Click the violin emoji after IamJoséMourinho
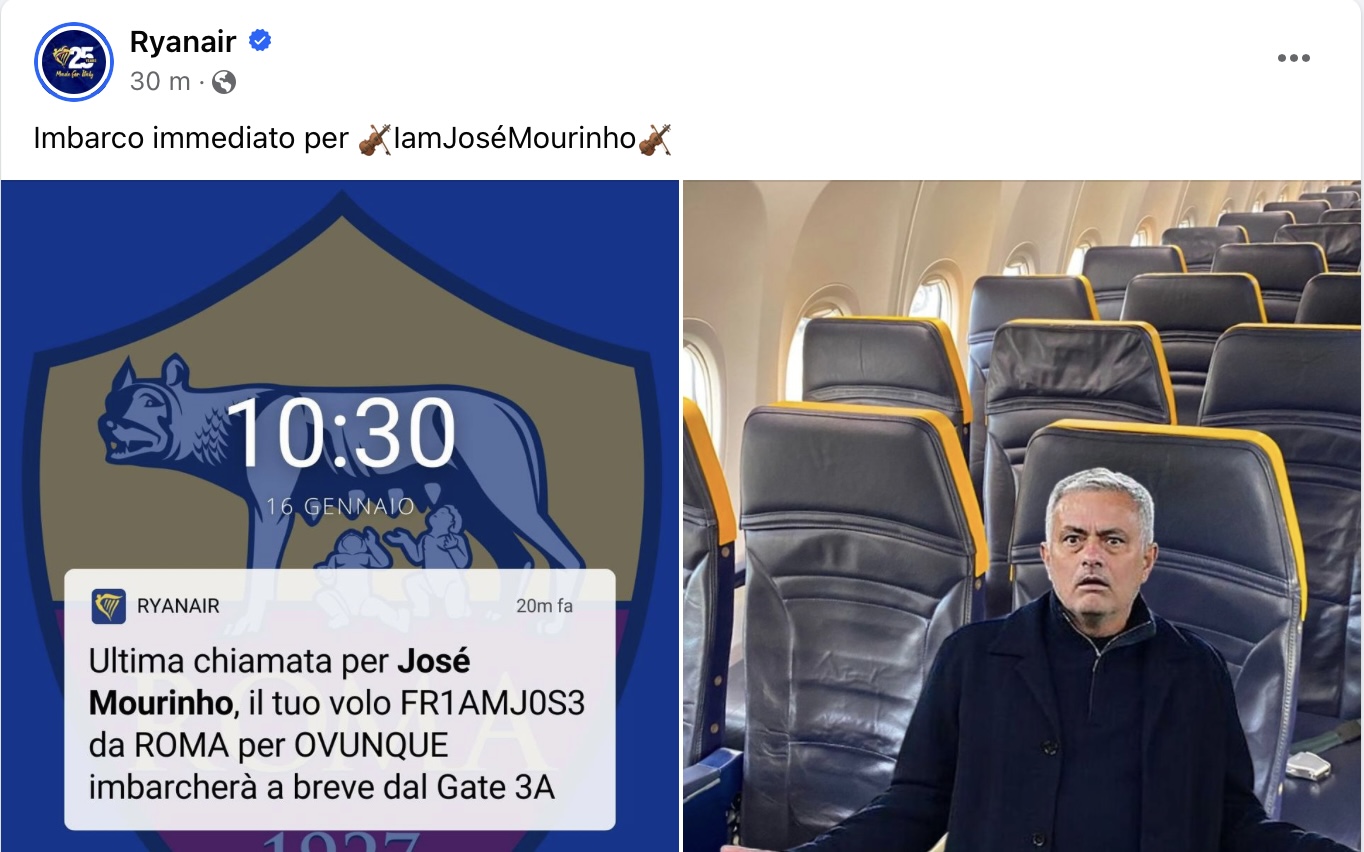 pyautogui.click(x=654, y=139)
